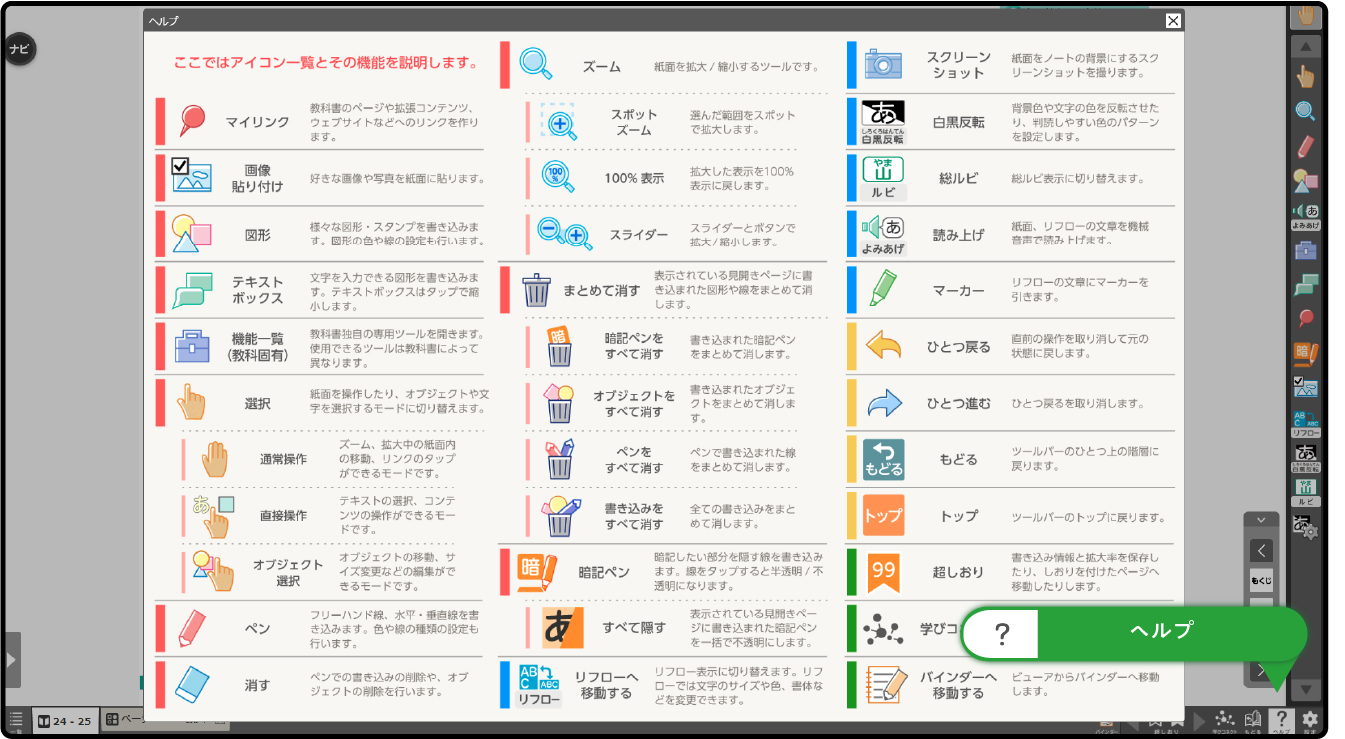
Task: Open the 暗記ペン tool from the sidebar
Action: click(x=1305, y=352)
